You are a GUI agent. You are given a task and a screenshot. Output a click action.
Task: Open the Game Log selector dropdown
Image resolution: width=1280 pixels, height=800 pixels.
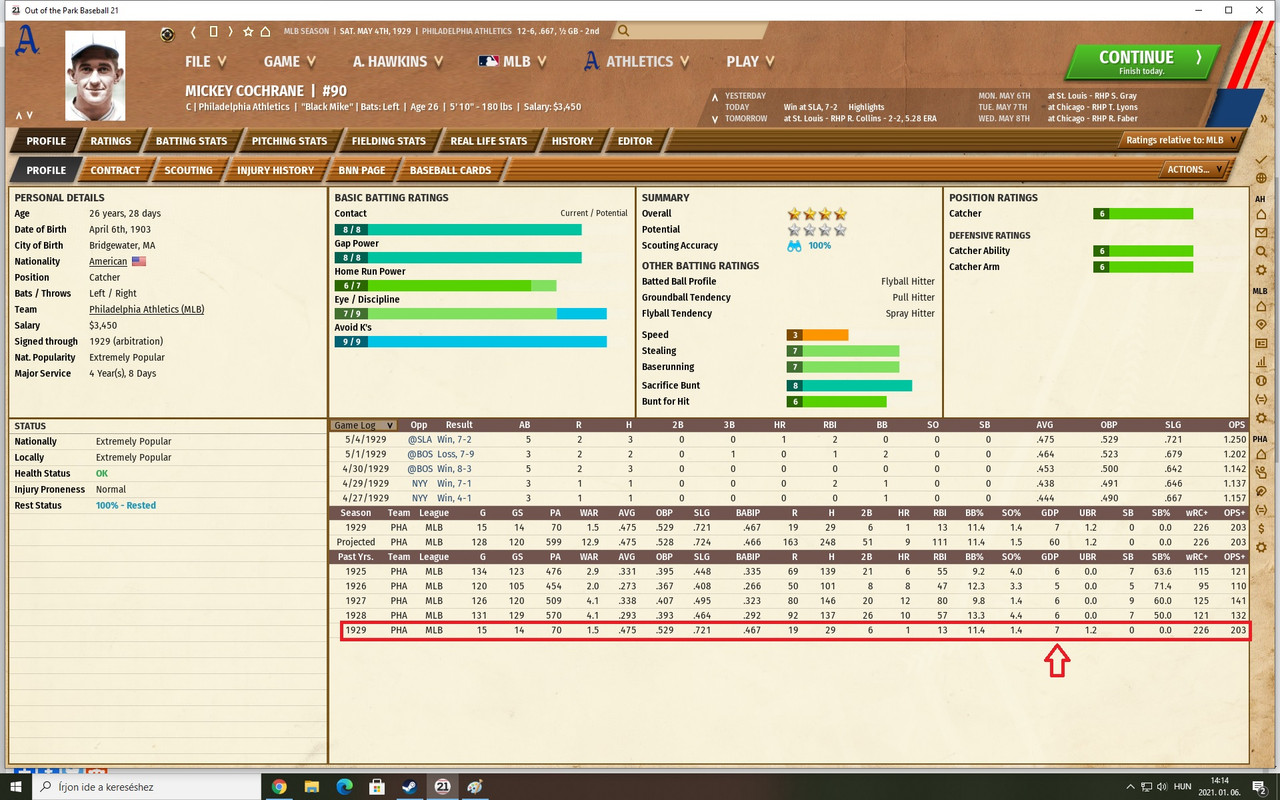364,425
